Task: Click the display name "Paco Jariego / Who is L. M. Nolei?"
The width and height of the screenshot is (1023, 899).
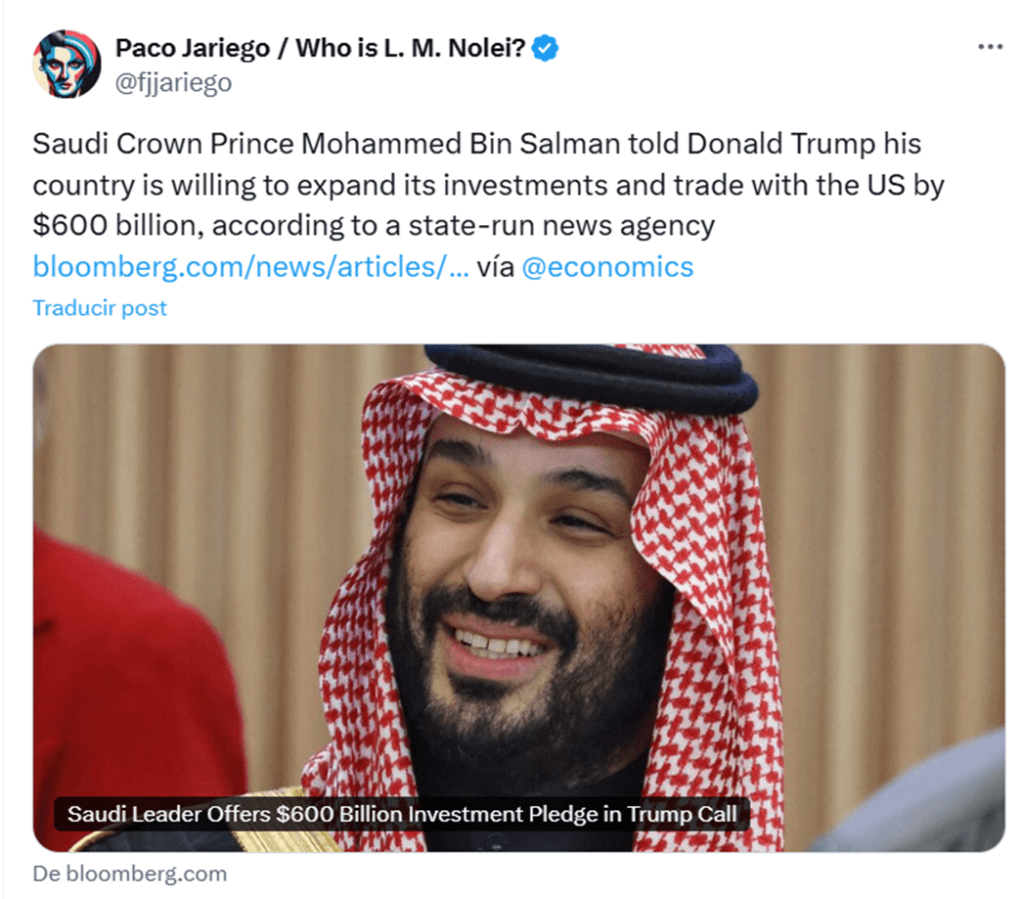Action: 320,48
